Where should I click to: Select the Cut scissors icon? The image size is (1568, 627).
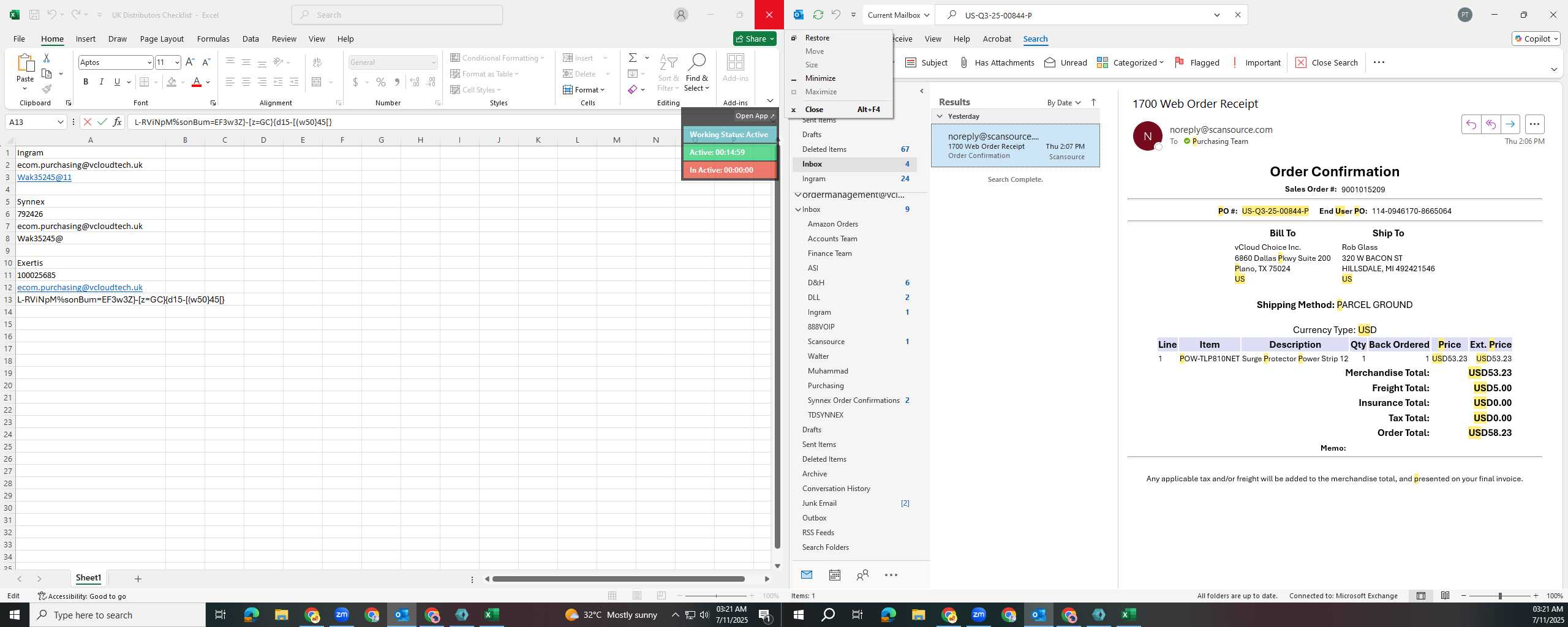click(x=47, y=58)
